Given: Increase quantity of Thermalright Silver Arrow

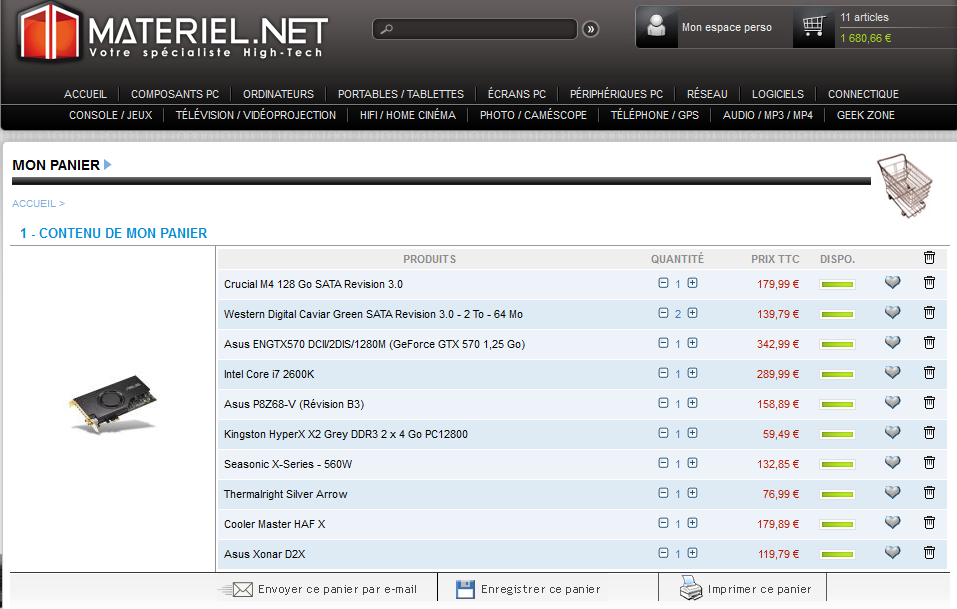Looking at the screenshot, I should [x=693, y=493].
